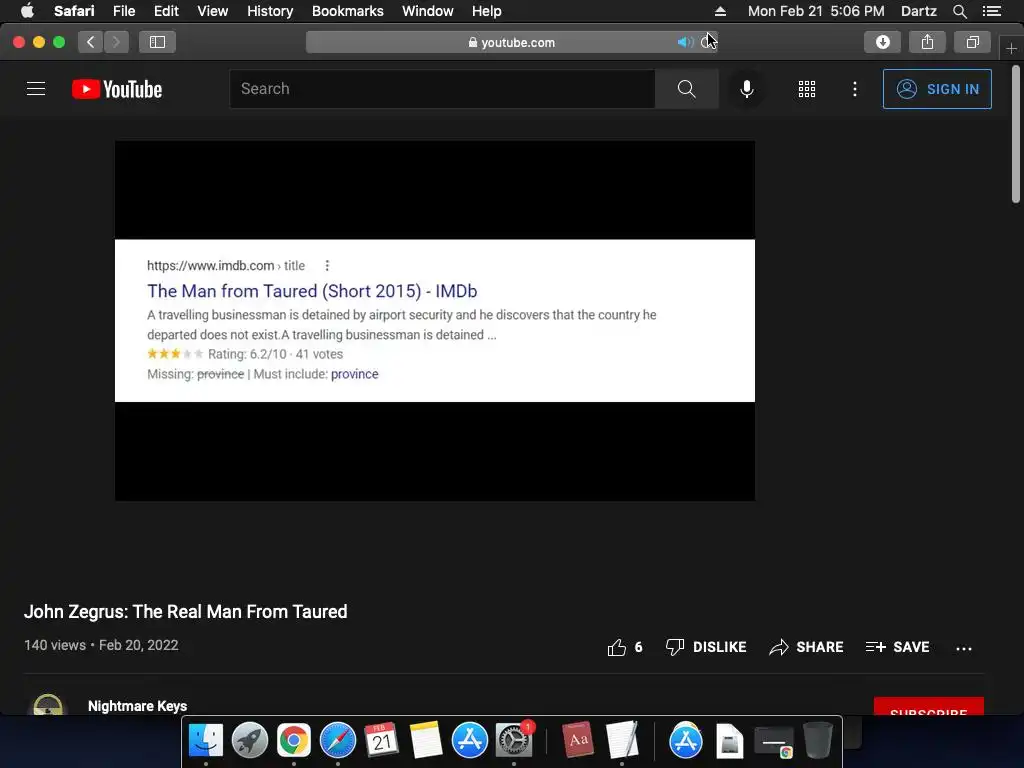
Task: Open Notes from the dock
Action: 426,740
